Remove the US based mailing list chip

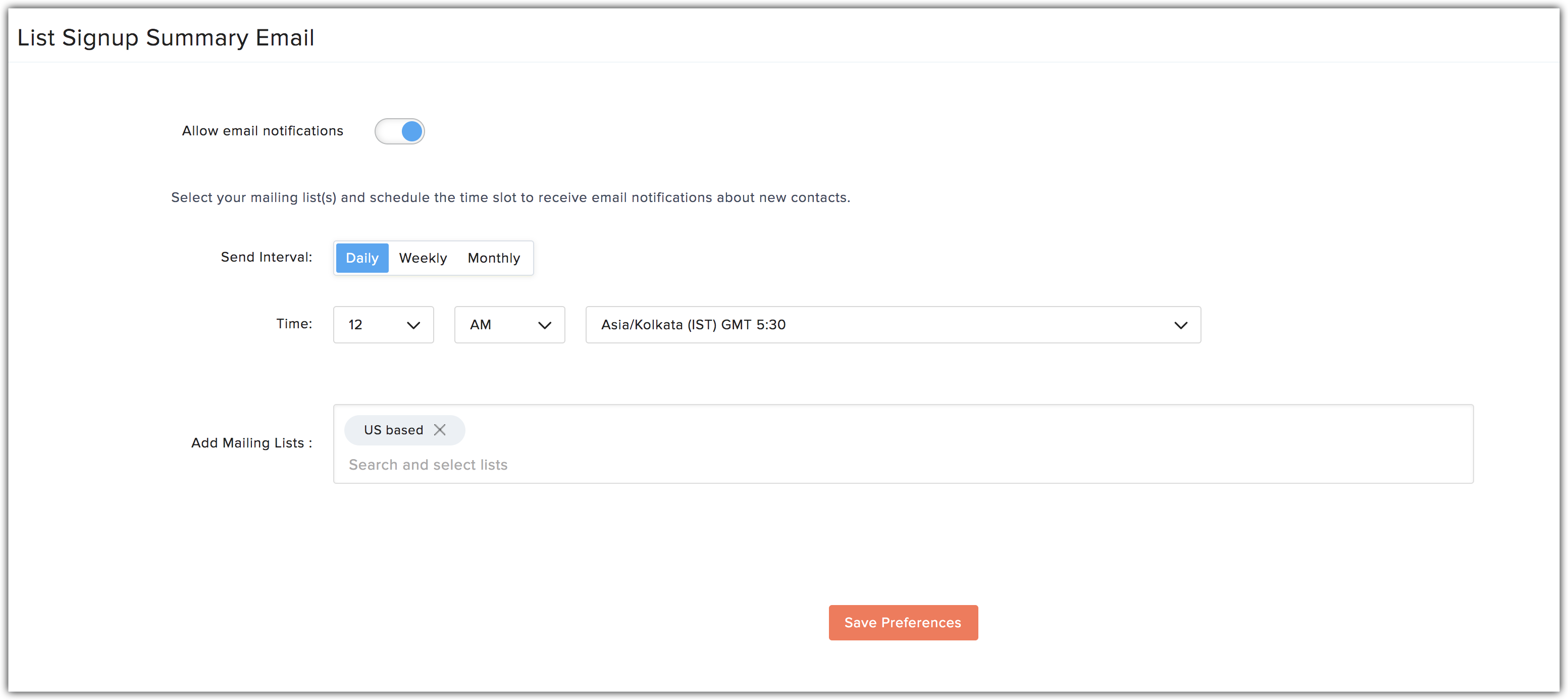point(440,429)
